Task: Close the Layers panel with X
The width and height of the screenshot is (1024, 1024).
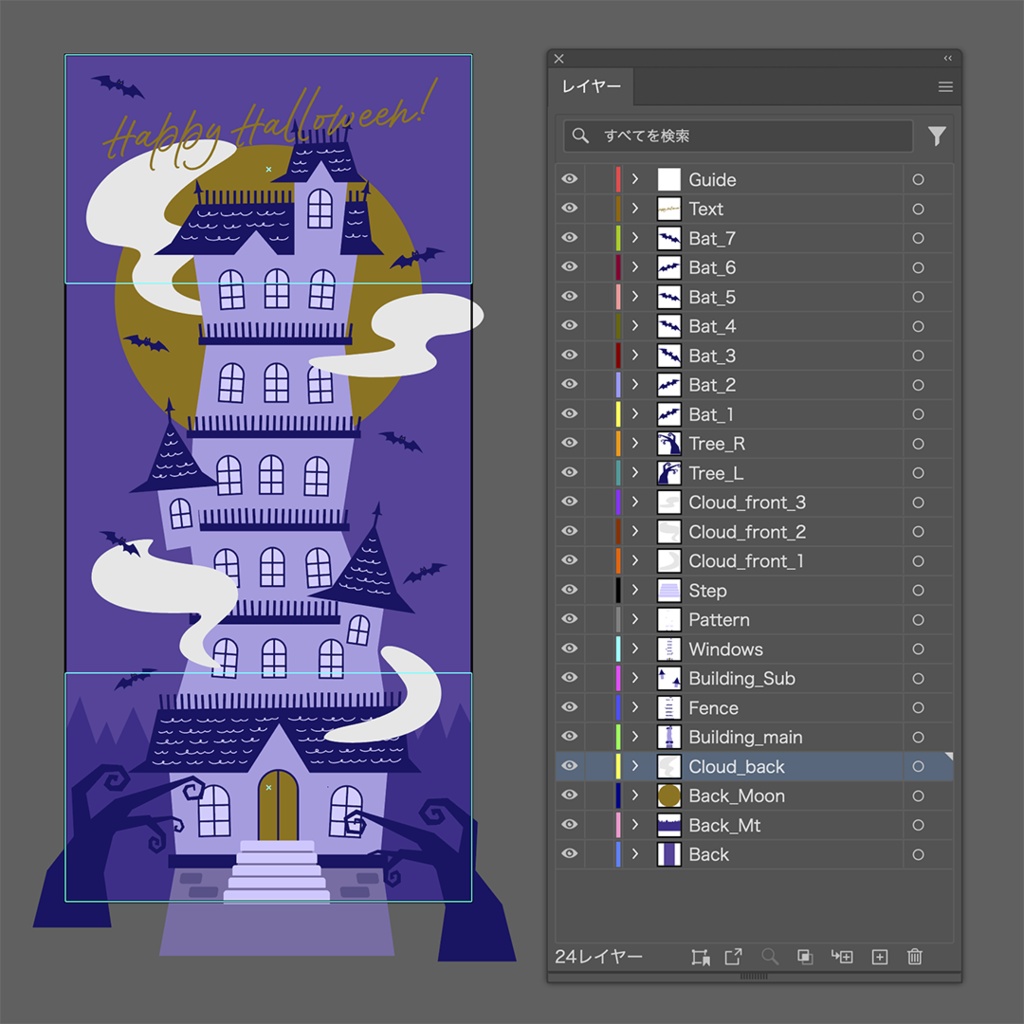Action: (x=559, y=59)
